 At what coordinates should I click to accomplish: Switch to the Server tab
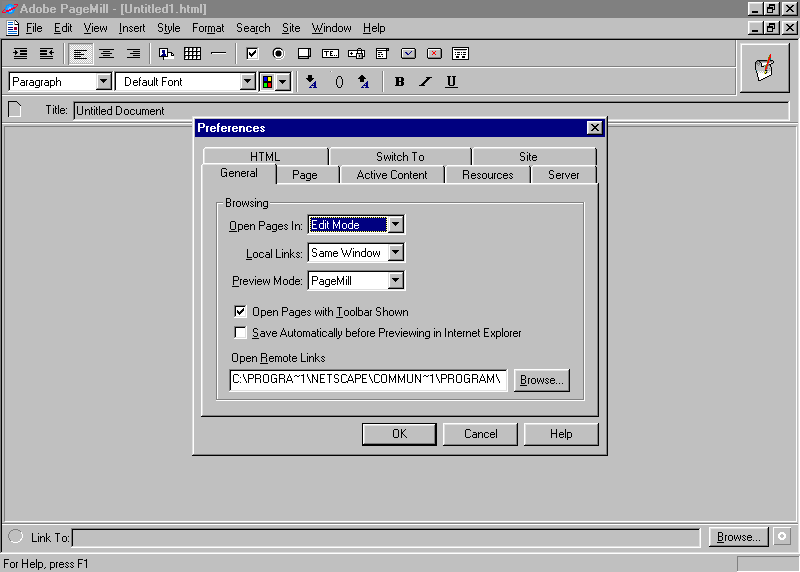tap(563, 175)
